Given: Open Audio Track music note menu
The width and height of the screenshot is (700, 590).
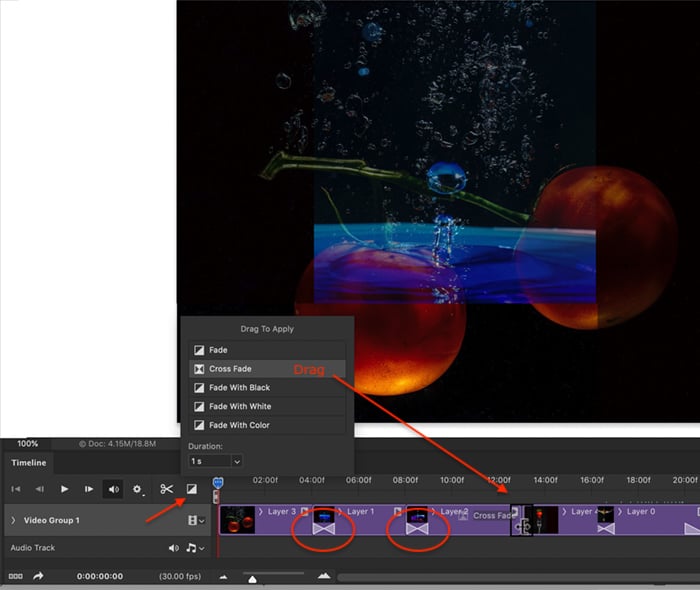Looking at the screenshot, I should click(x=195, y=548).
